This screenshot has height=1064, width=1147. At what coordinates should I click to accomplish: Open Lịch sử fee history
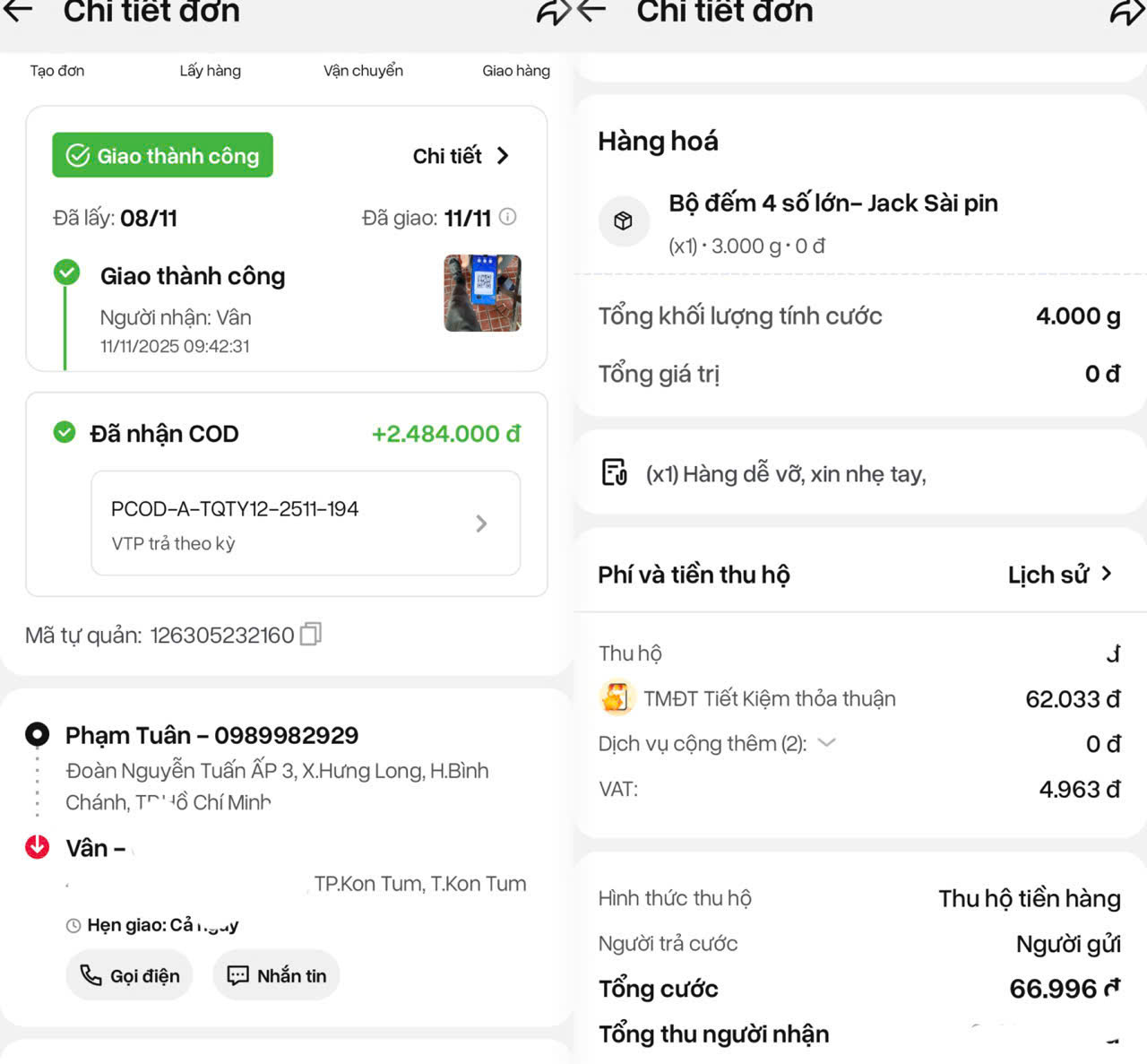[1059, 575]
